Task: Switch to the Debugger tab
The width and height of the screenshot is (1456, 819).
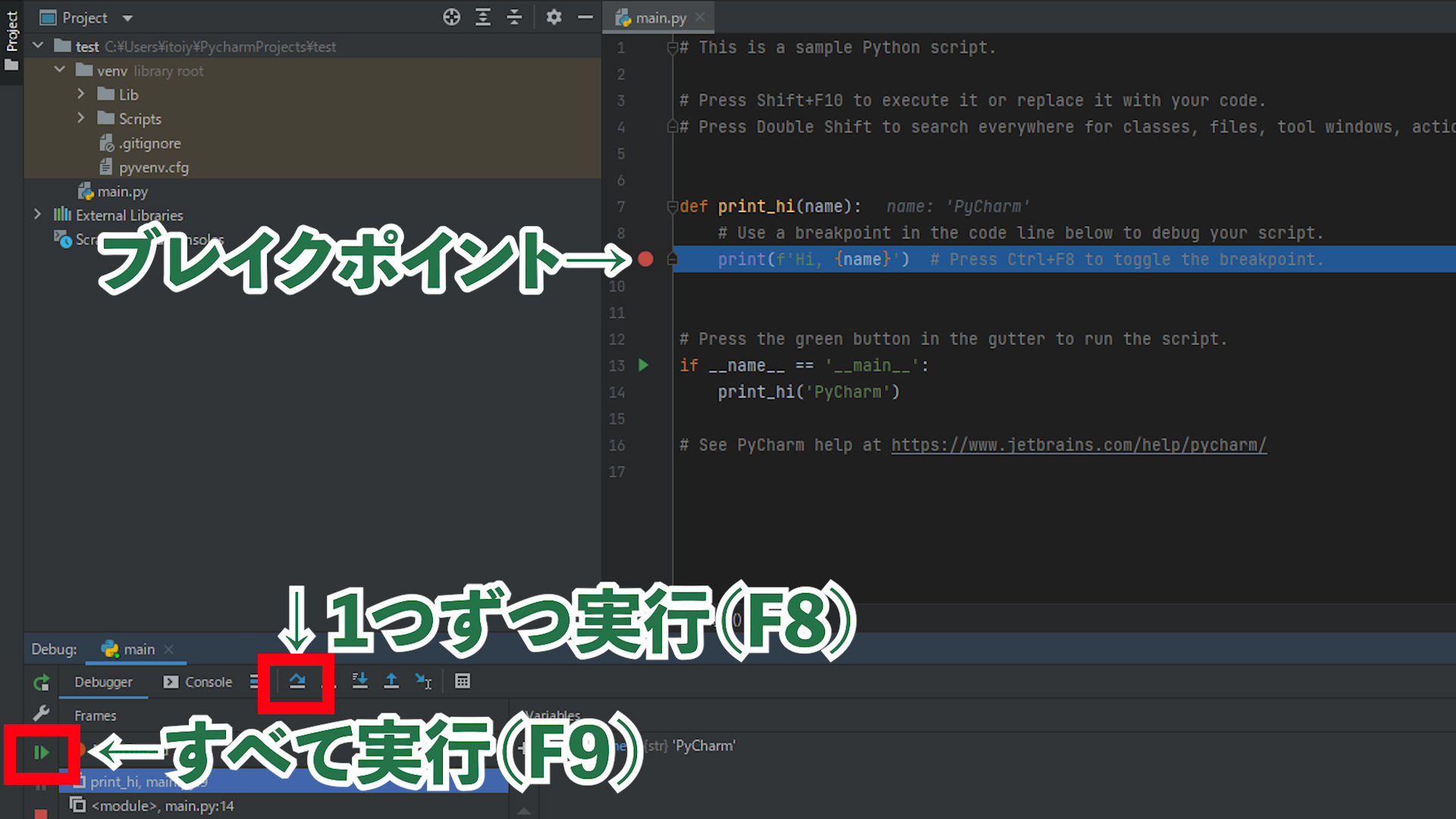Action: [103, 682]
